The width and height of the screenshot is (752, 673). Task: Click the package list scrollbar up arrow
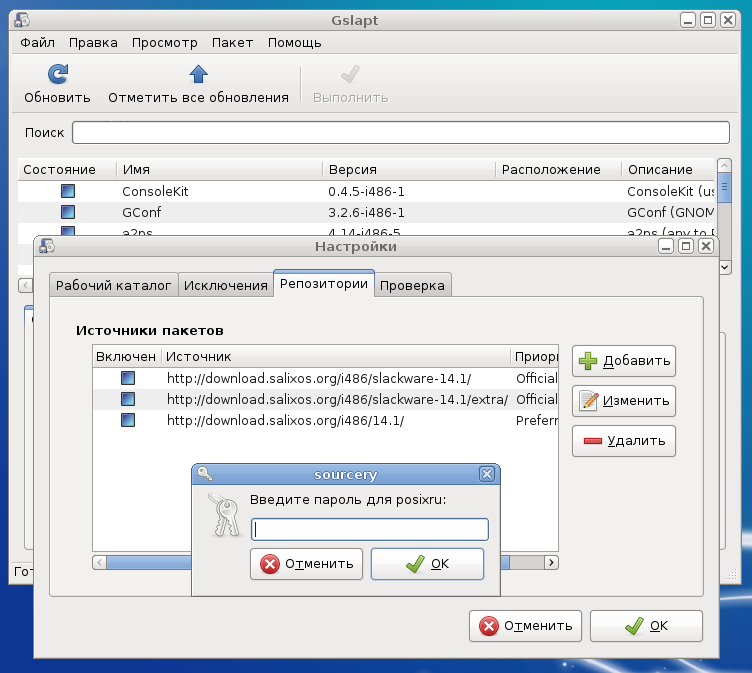tap(724, 165)
